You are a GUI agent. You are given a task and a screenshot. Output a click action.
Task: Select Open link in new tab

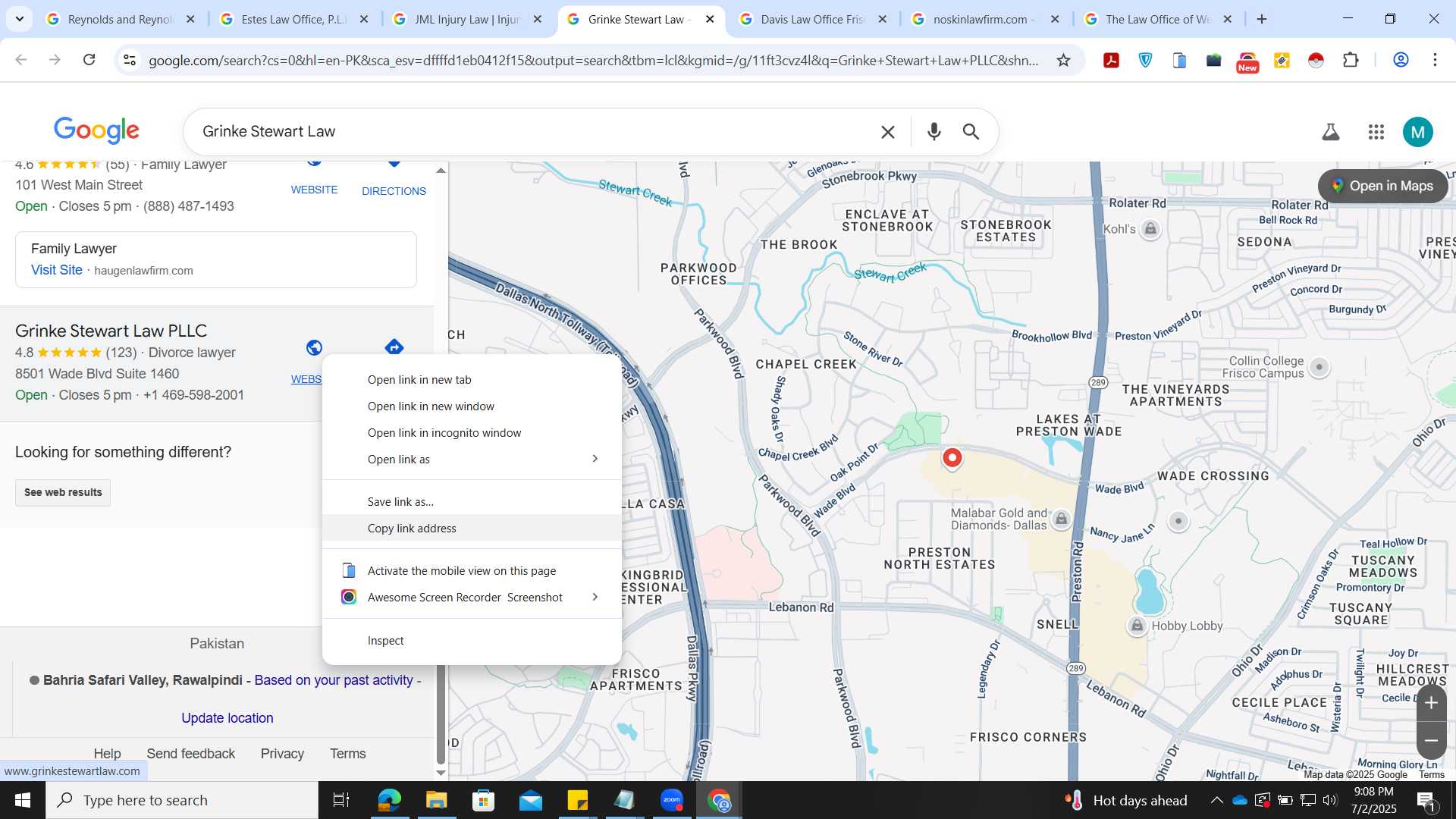(472, 380)
